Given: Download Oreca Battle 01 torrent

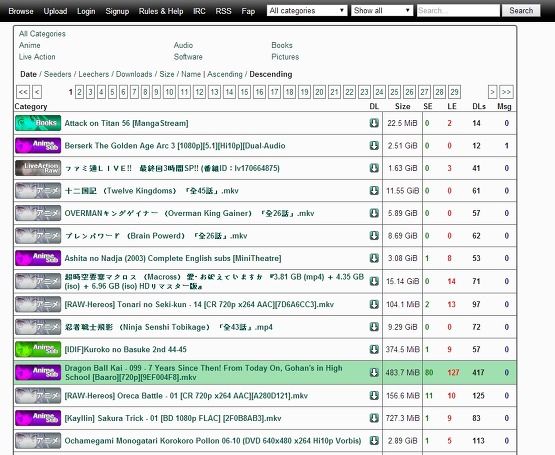Looking at the screenshot, I should tap(374, 396).
